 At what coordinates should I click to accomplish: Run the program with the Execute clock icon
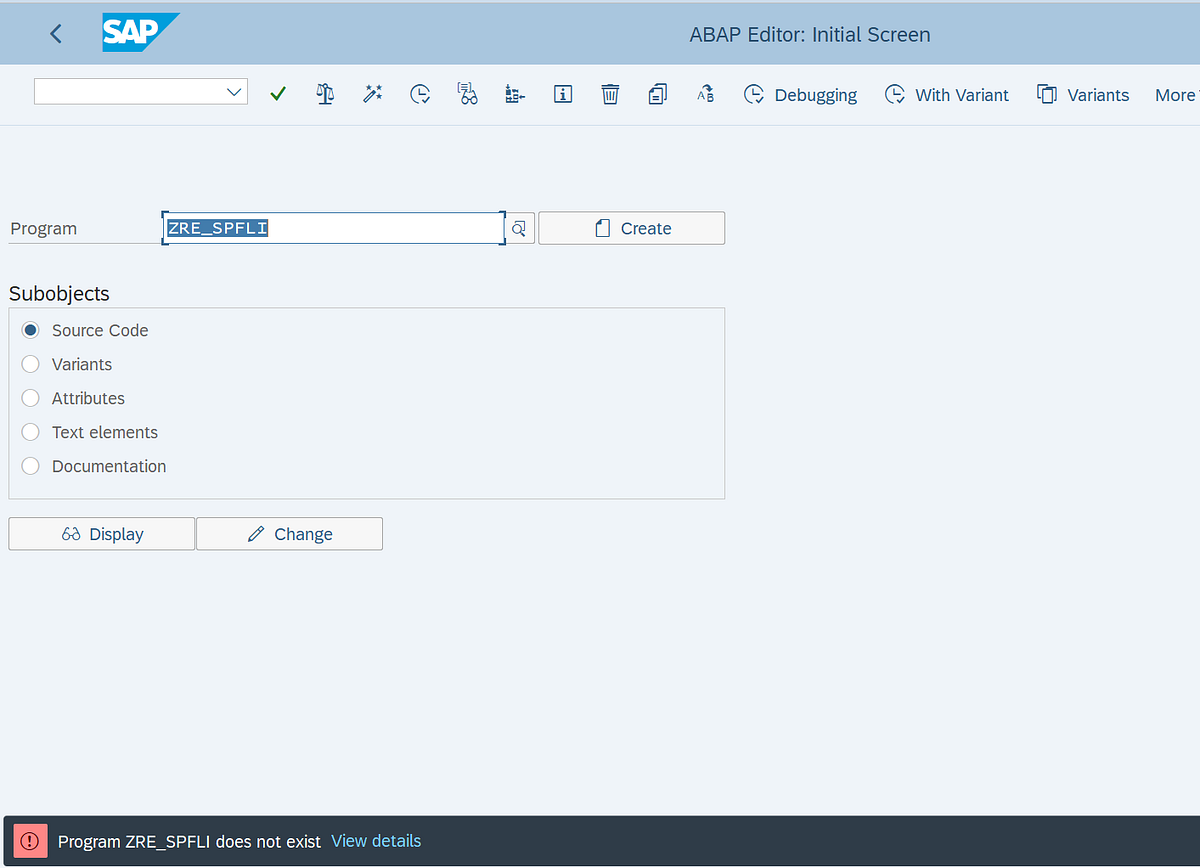(x=419, y=93)
